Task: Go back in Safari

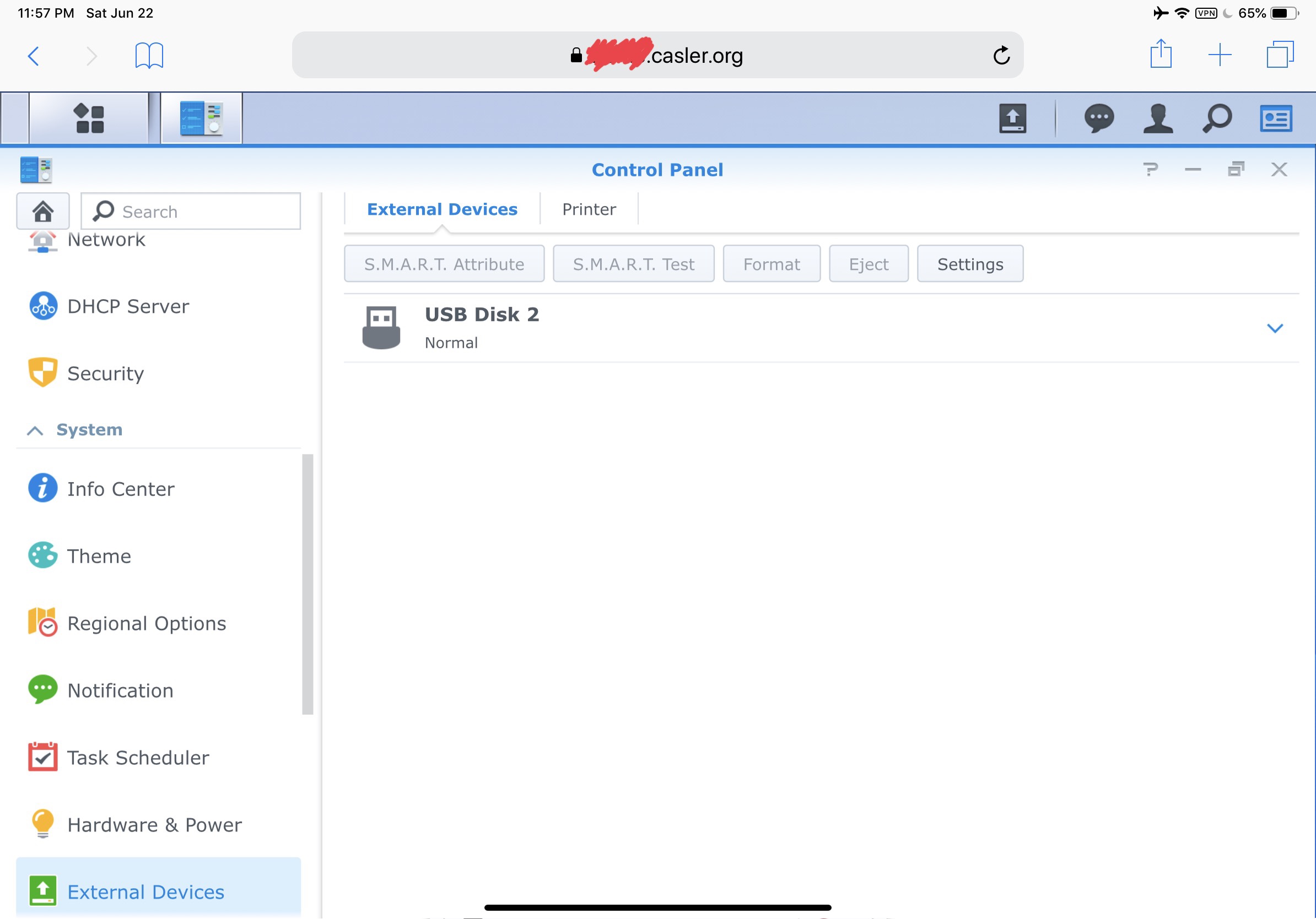Action: tap(34, 56)
